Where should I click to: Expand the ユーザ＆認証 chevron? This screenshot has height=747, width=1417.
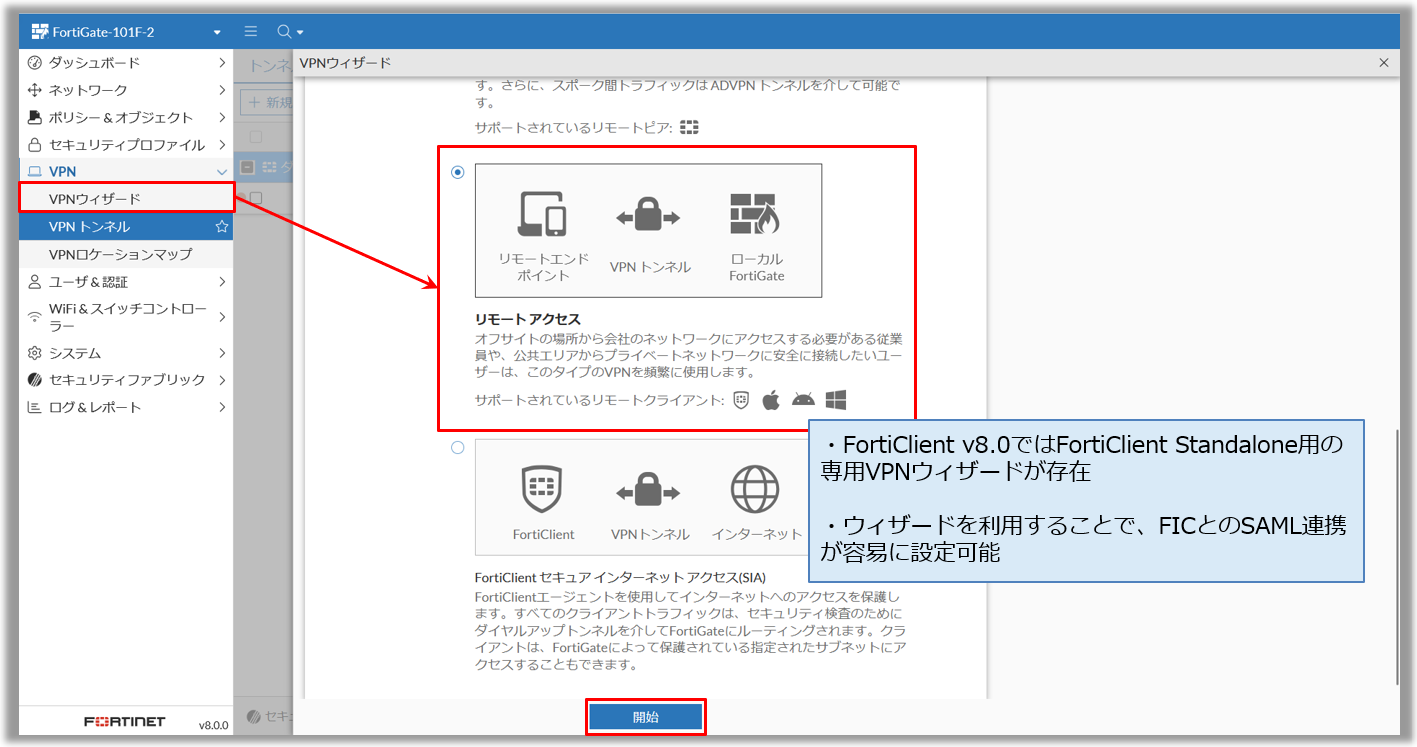[222, 282]
